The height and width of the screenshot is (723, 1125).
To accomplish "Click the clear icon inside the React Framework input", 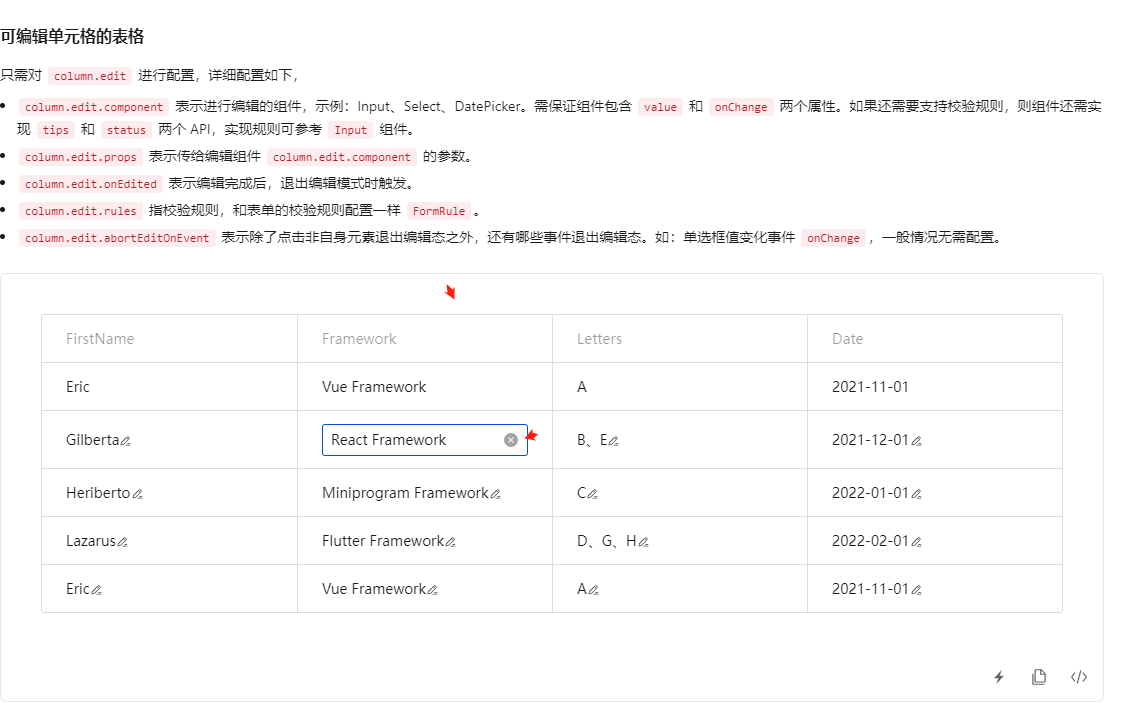I will coord(510,439).
